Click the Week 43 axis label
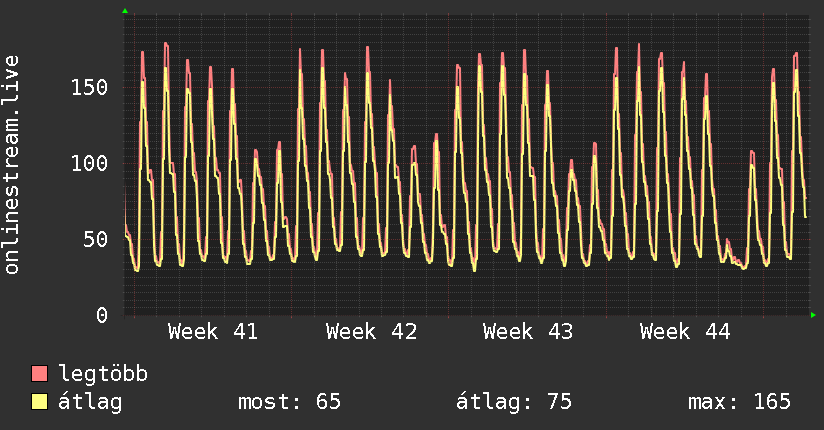The image size is (824, 430). click(x=528, y=332)
